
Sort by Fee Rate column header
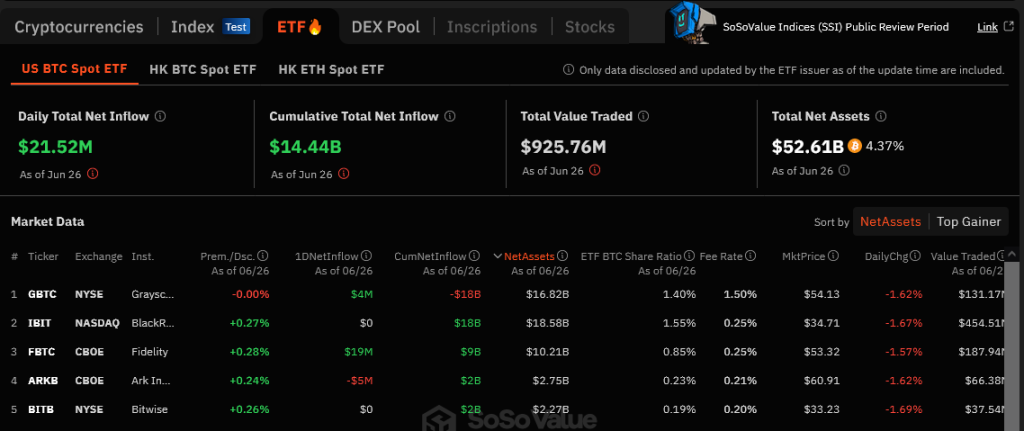click(721, 256)
